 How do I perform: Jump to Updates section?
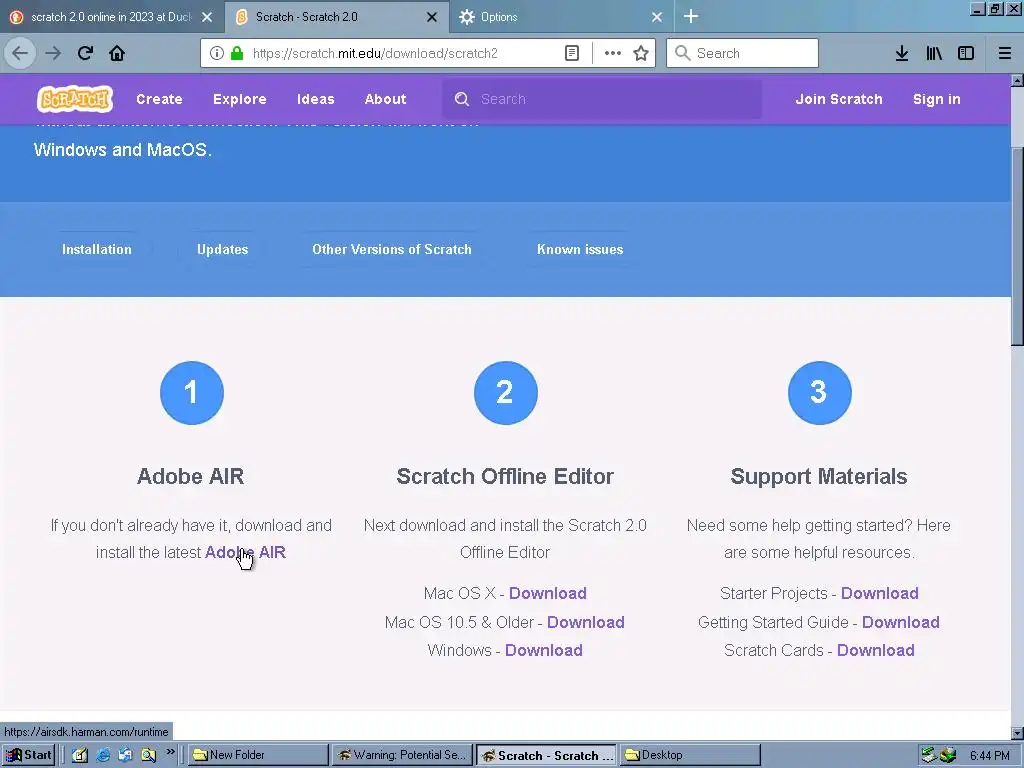point(223,249)
